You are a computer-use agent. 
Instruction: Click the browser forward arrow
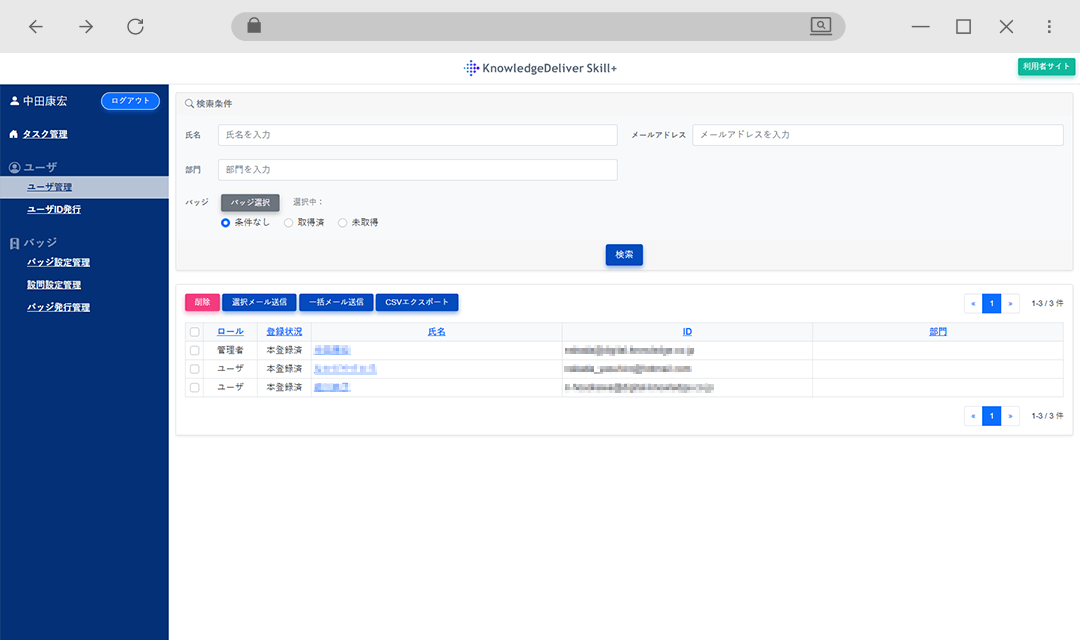[85, 26]
